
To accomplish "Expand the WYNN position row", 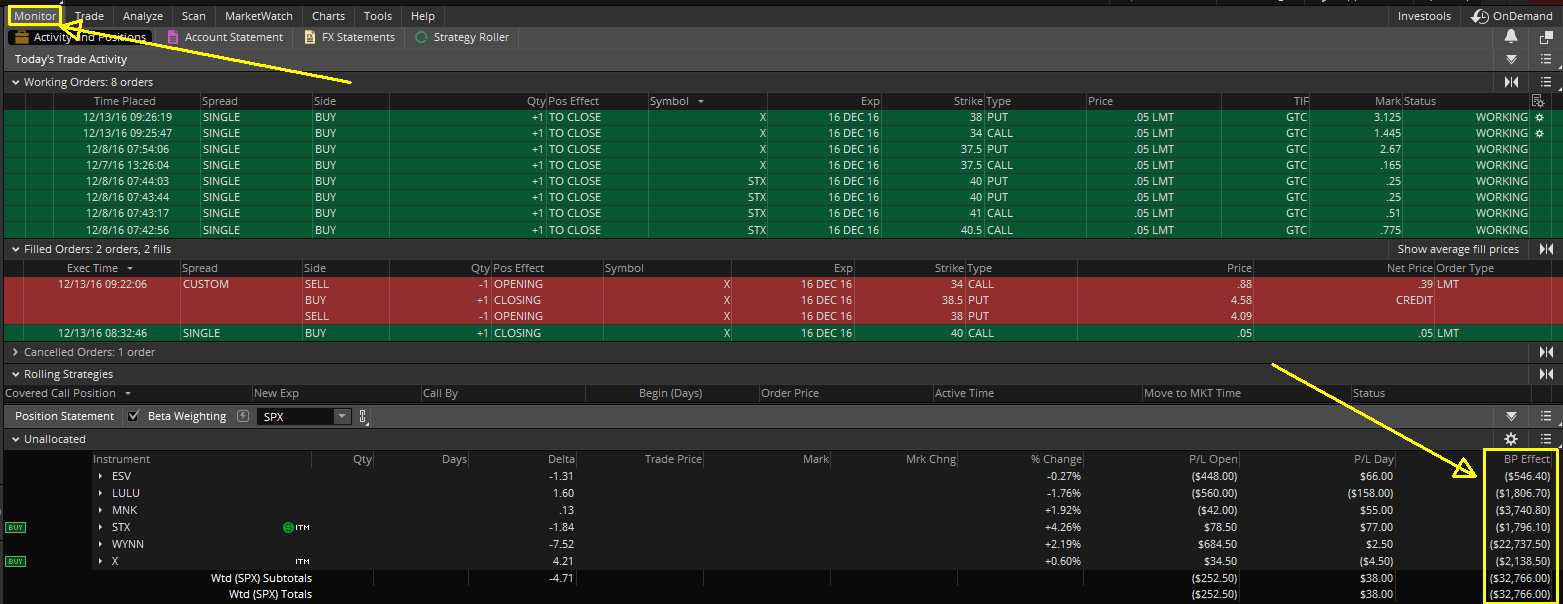I will (100, 544).
